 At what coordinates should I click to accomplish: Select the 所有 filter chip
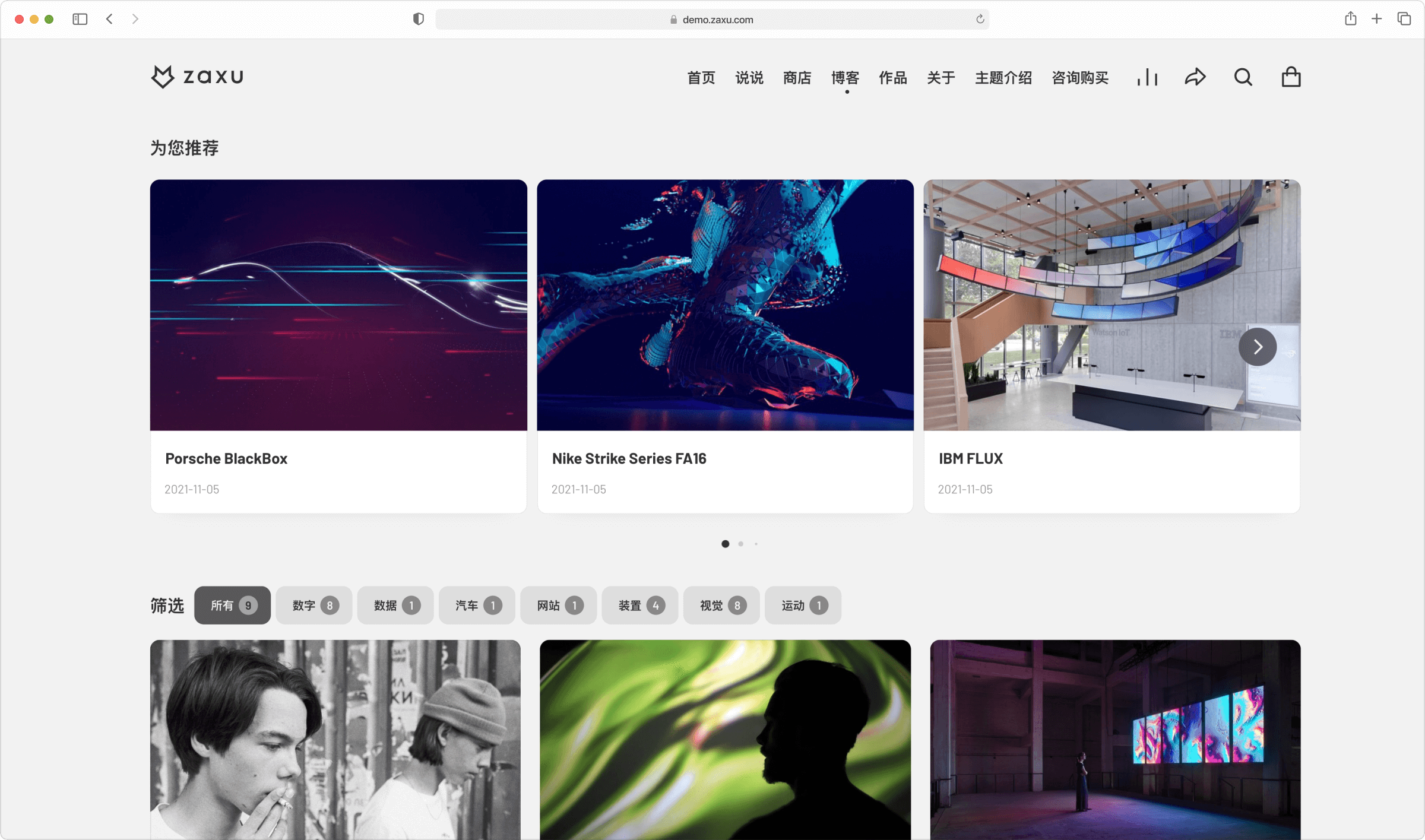(x=232, y=606)
